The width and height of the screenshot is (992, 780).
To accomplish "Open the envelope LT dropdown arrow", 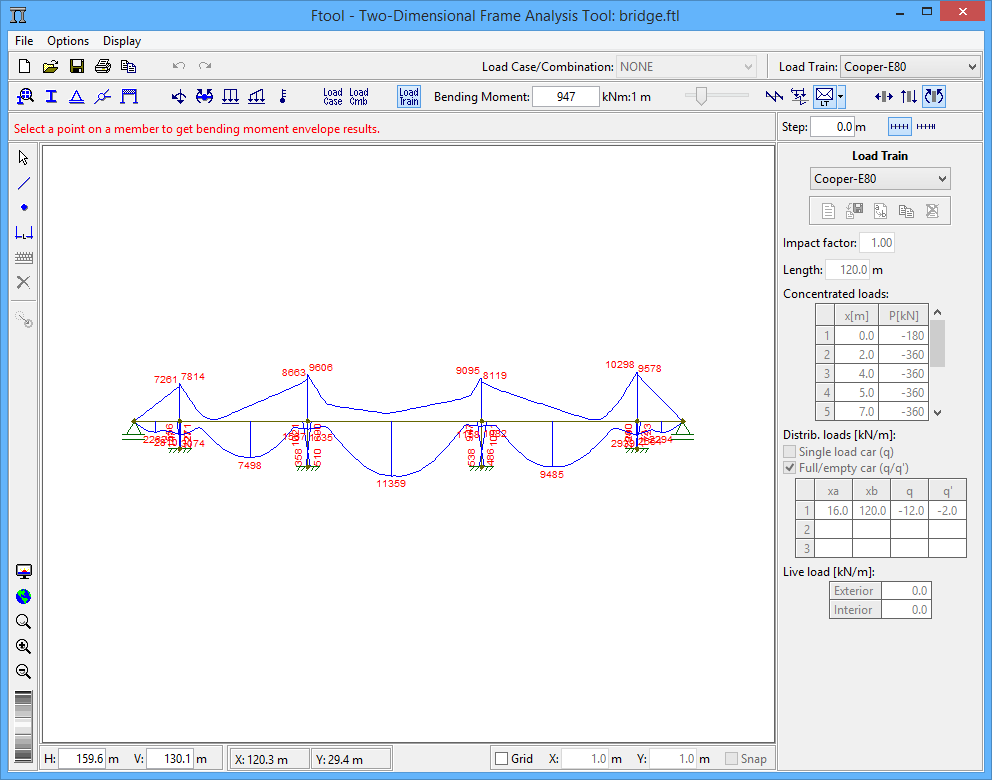I will 842,97.
